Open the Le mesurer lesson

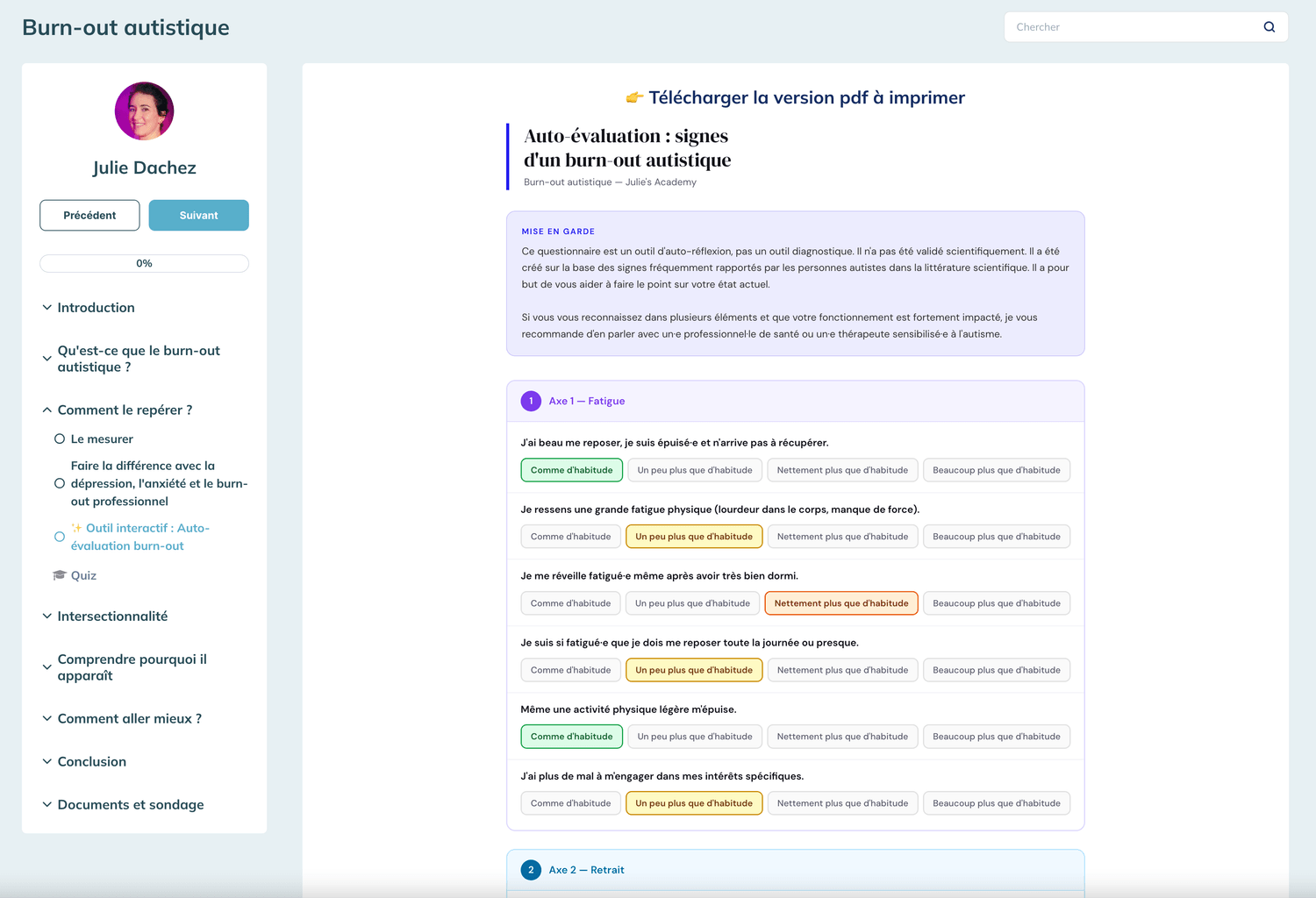click(x=102, y=439)
